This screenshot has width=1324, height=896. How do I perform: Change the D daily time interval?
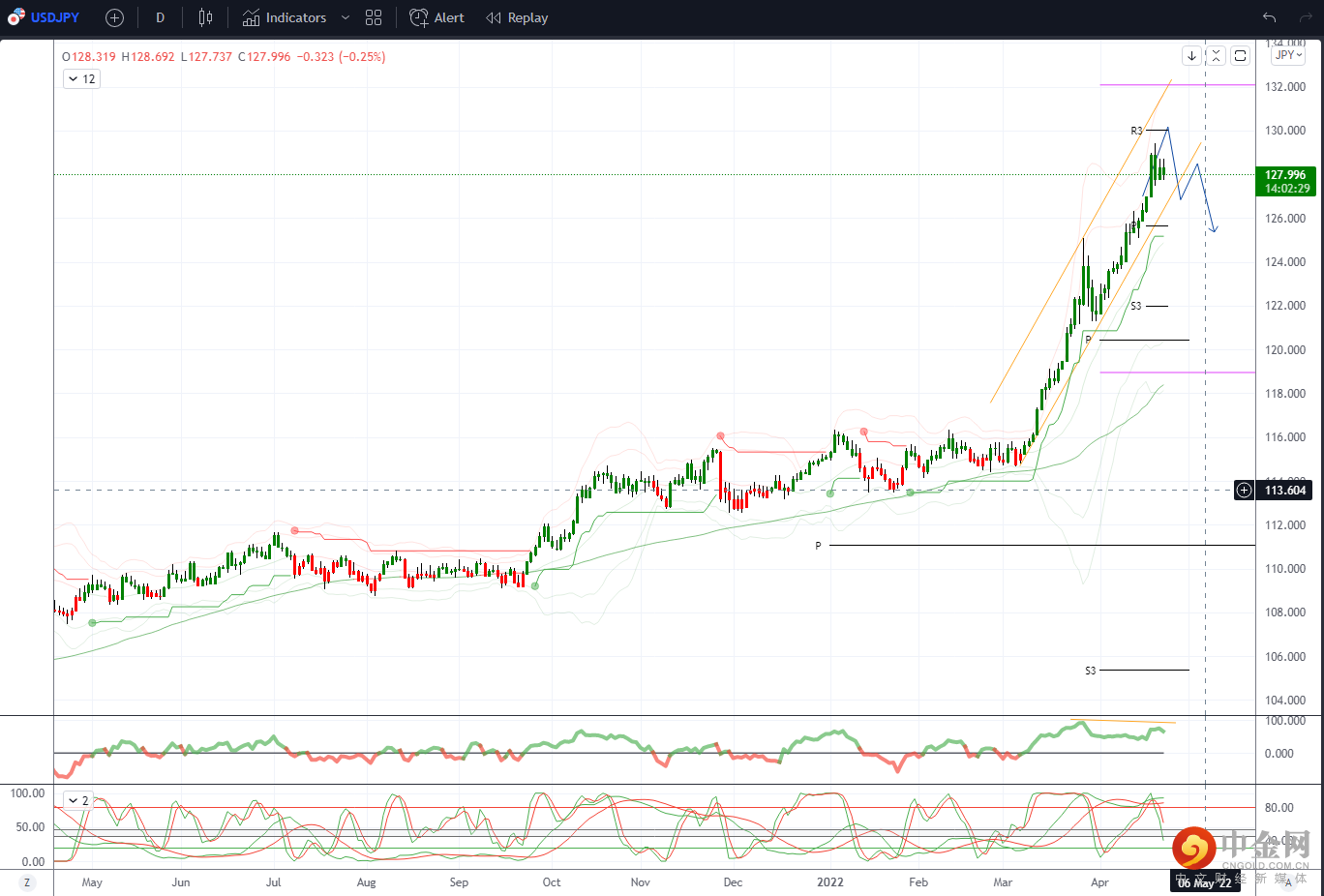[x=160, y=17]
